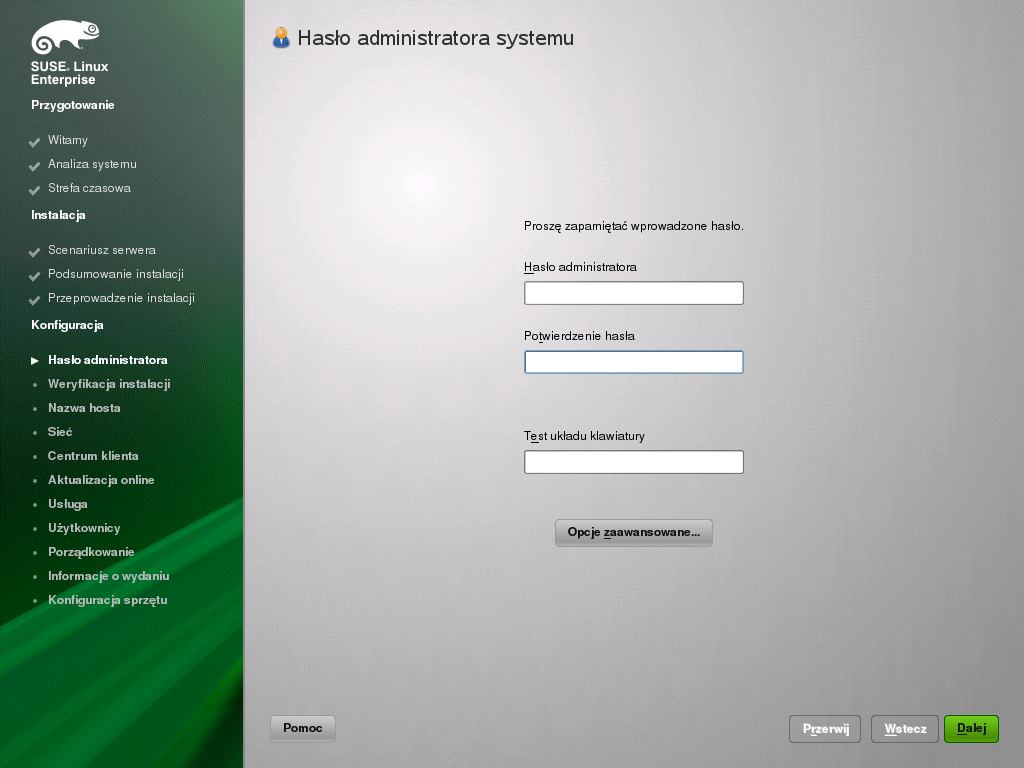Select Hasło administratora step in sidebar
The width and height of the screenshot is (1024, 768).
tap(108, 360)
